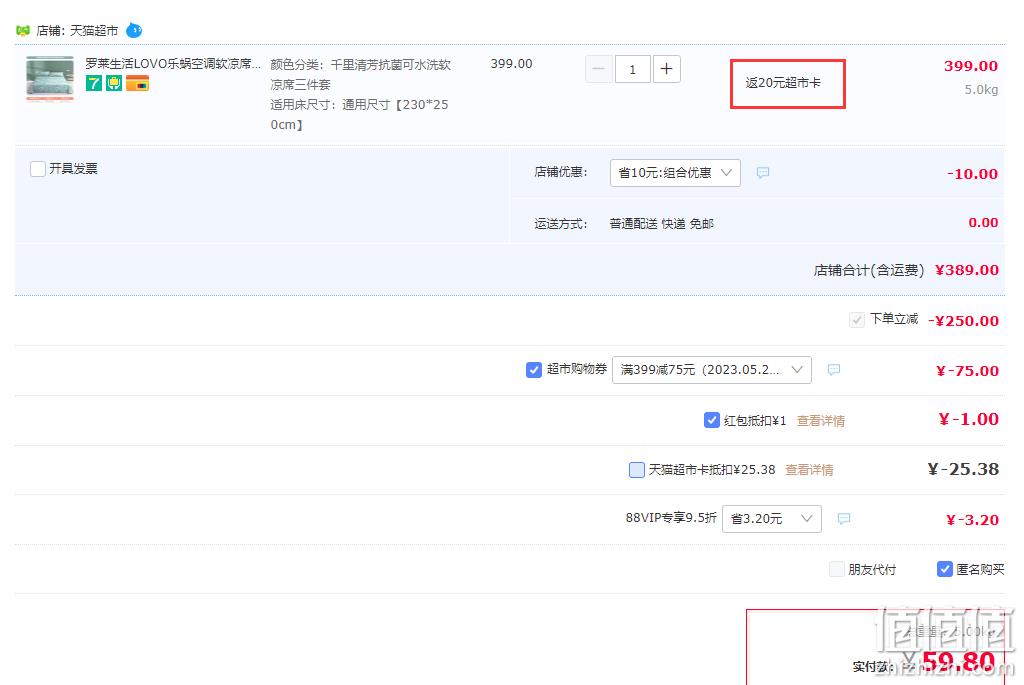Click the 5.0kg weight label
The height and width of the screenshot is (685, 1024).
click(x=981, y=89)
